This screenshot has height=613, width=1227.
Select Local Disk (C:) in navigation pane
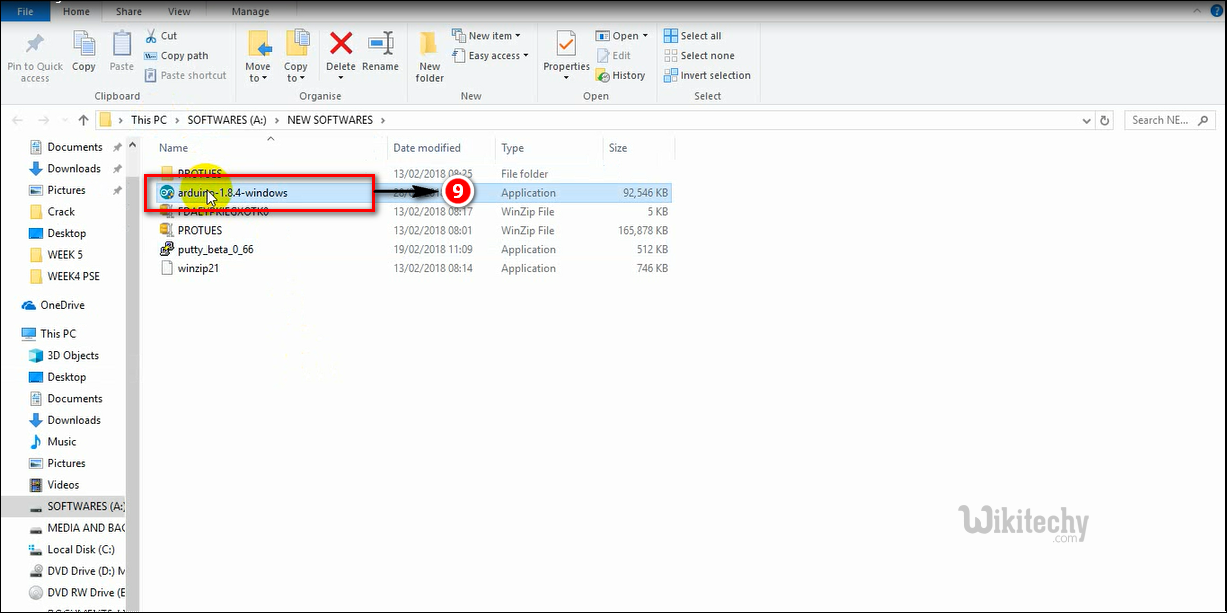click(x=81, y=549)
